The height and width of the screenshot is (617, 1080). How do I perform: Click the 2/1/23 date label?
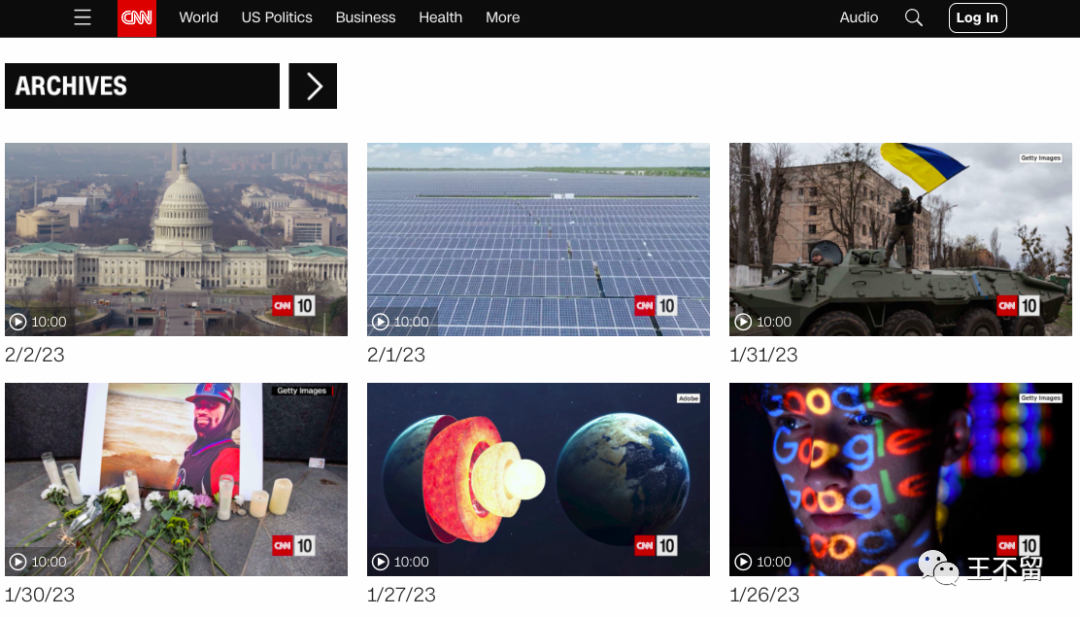[396, 355]
